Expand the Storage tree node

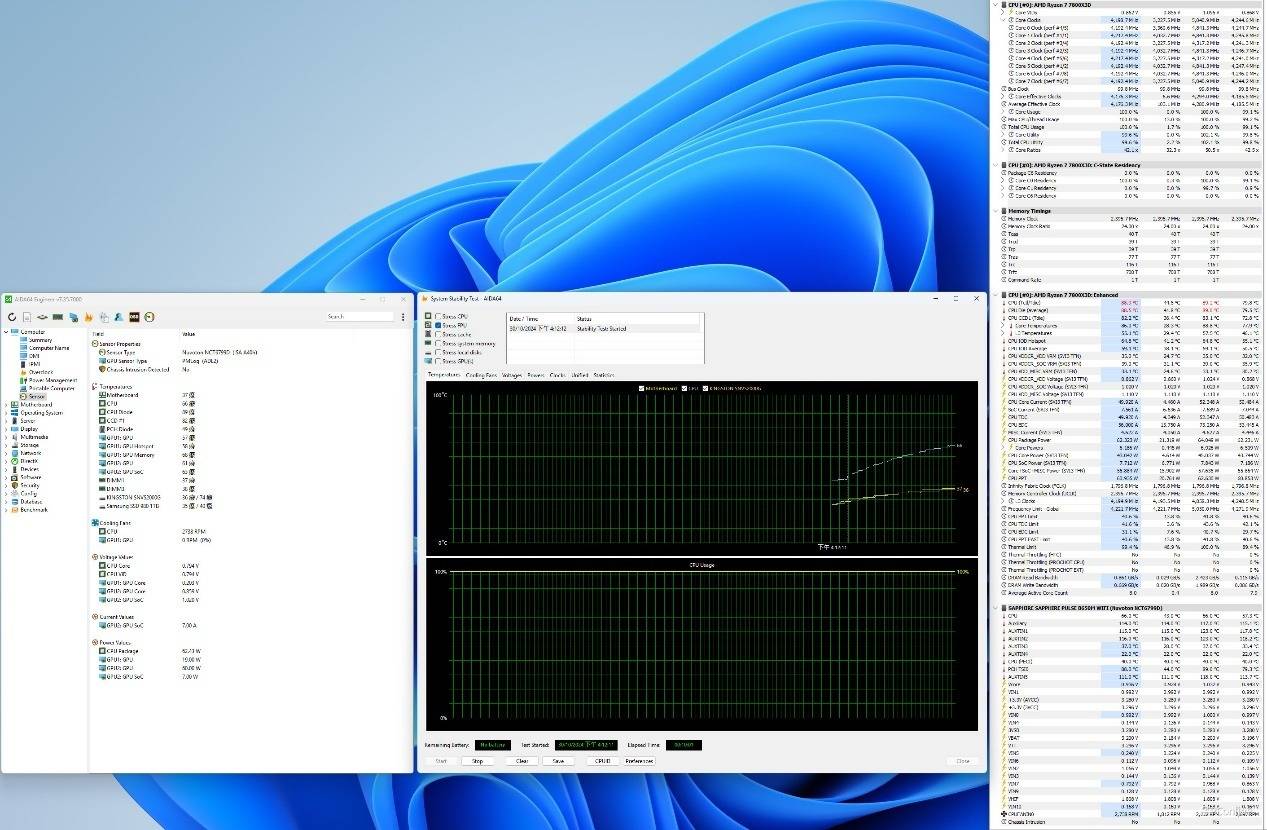click(x=6, y=445)
